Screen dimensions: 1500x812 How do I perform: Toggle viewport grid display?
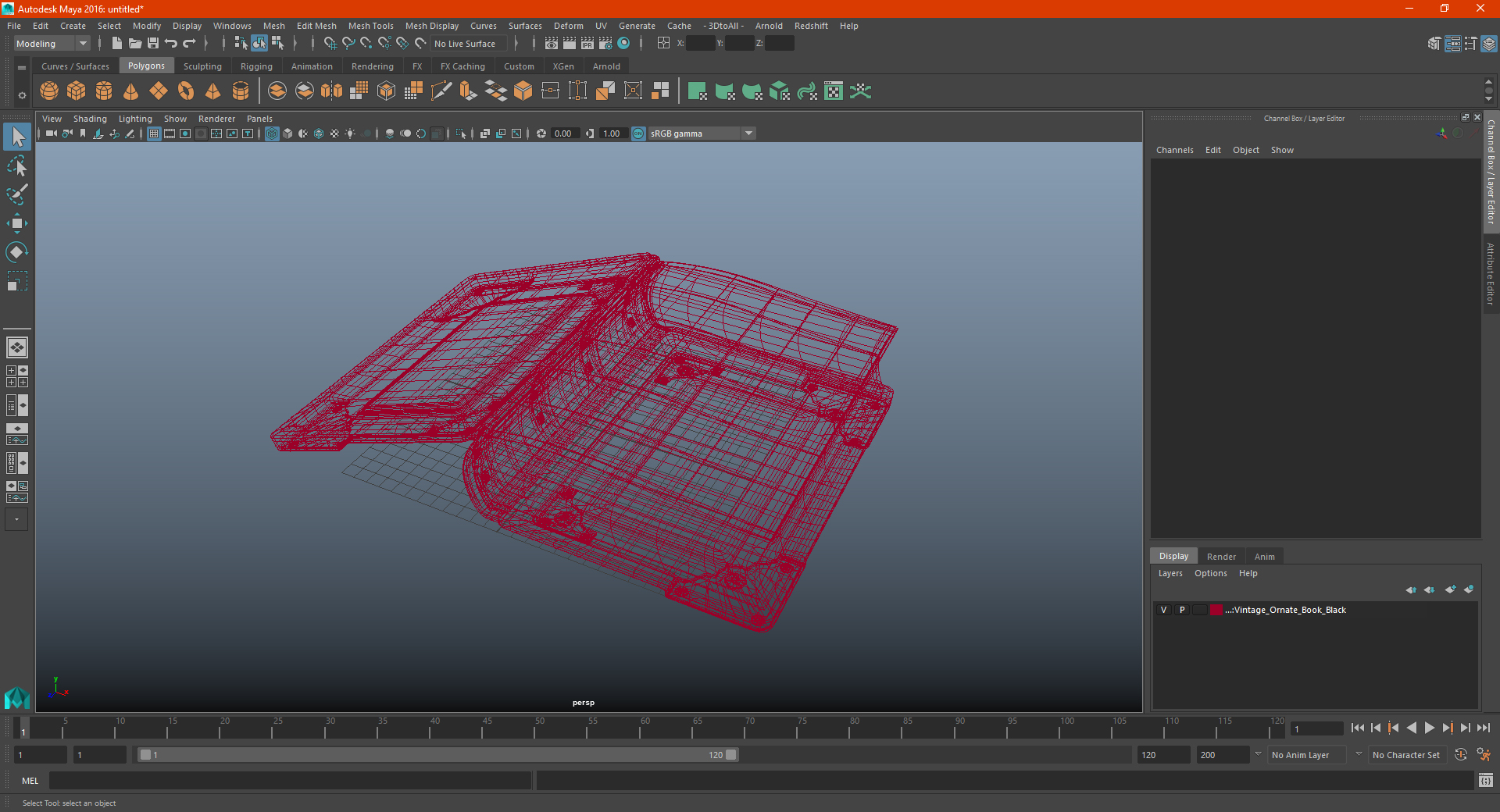154,134
